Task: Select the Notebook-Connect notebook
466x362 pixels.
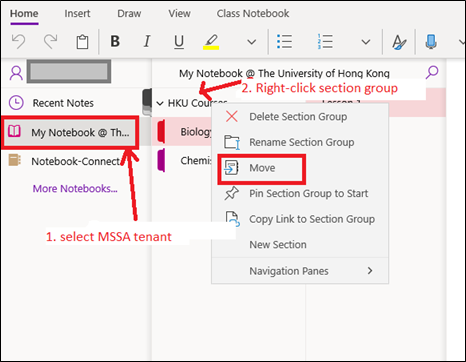Action: pyautogui.click(x=76, y=161)
